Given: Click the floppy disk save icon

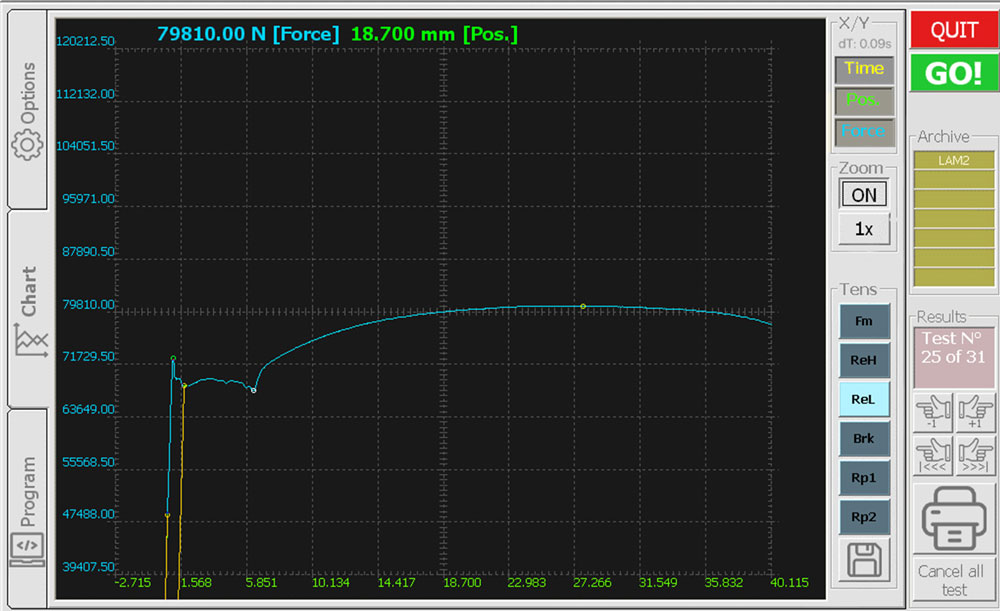Looking at the screenshot, I should coord(862,559).
